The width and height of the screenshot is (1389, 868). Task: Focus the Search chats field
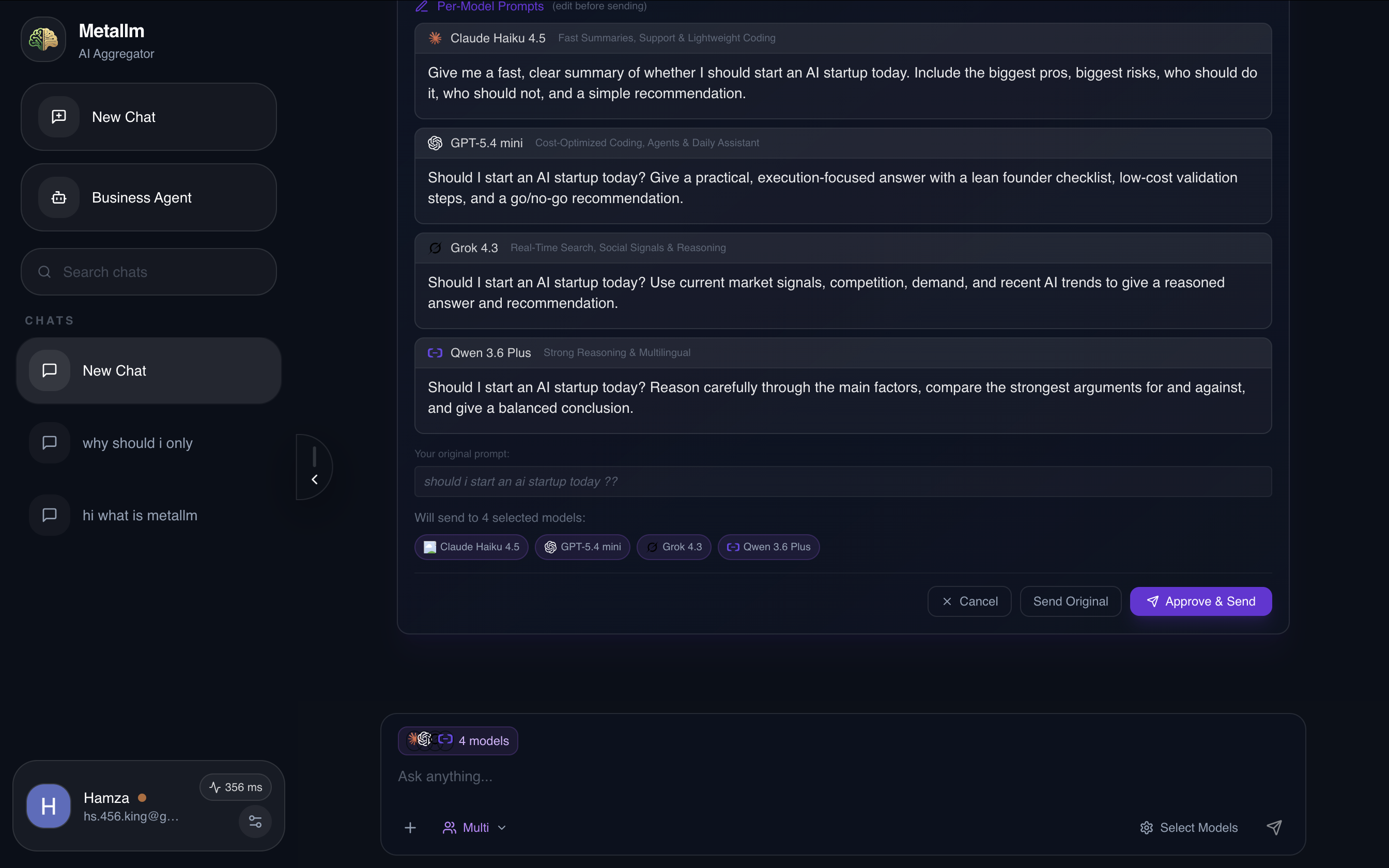click(x=149, y=272)
